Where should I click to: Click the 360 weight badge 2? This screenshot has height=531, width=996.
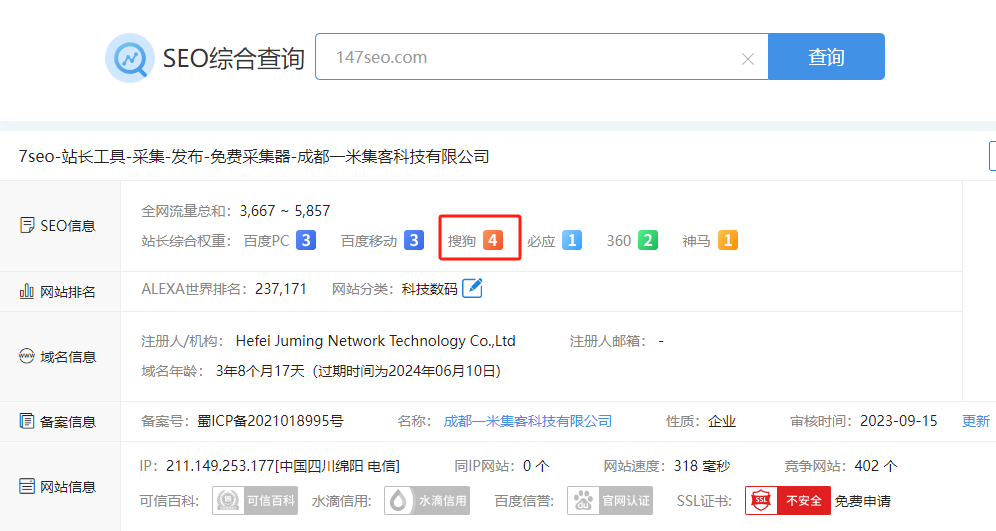tap(648, 240)
